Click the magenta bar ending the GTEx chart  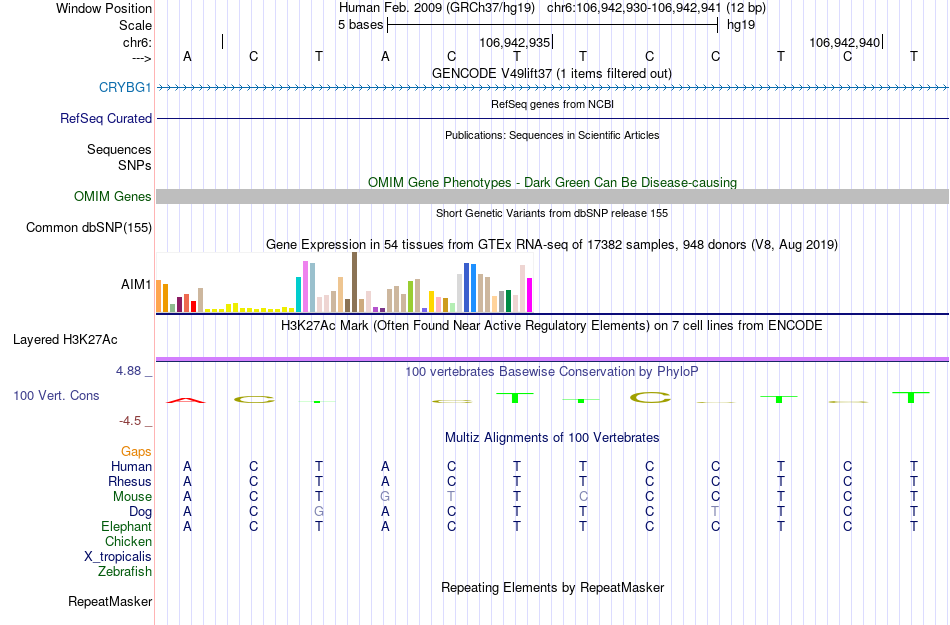click(530, 295)
